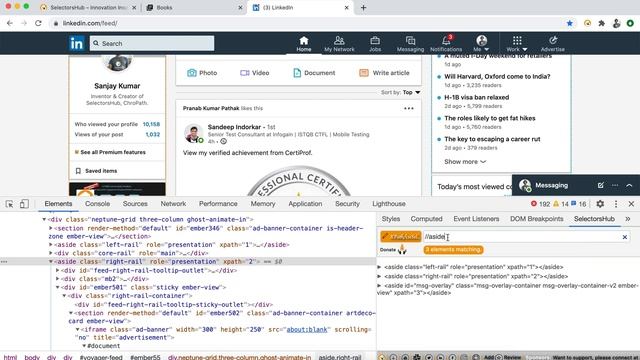Open news 'H-1B visa ban relaxed'
This screenshot has height=360, width=640.
click(x=476, y=97)
